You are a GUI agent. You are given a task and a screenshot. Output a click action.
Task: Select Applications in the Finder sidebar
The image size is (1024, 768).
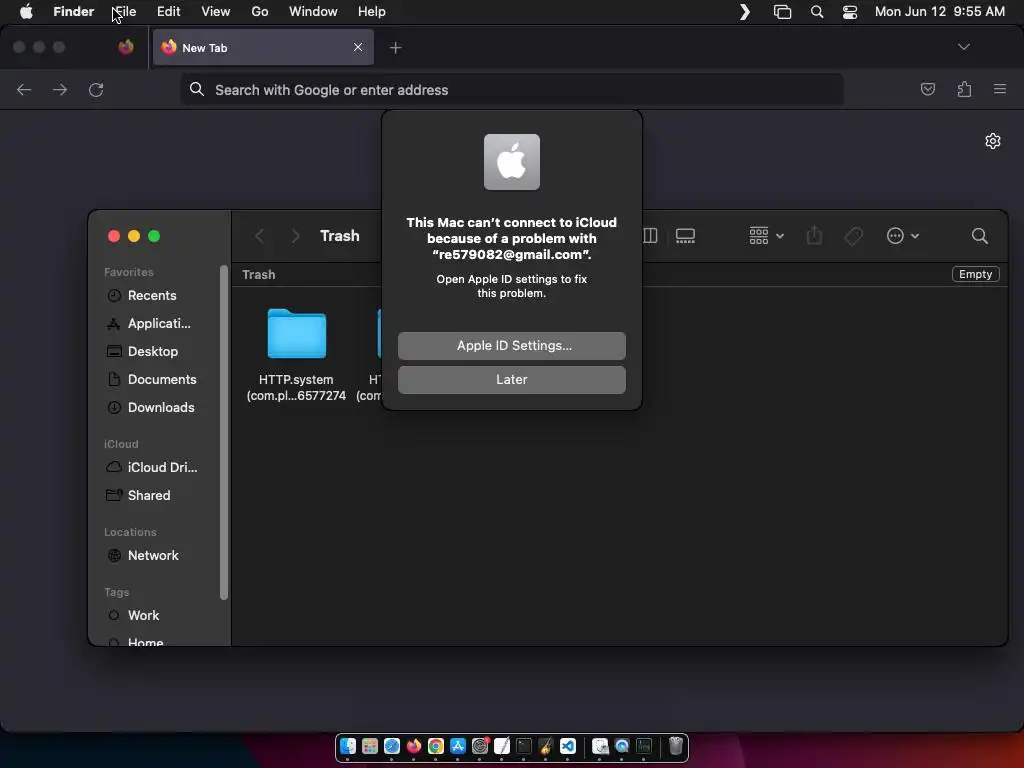pos(161,323)
